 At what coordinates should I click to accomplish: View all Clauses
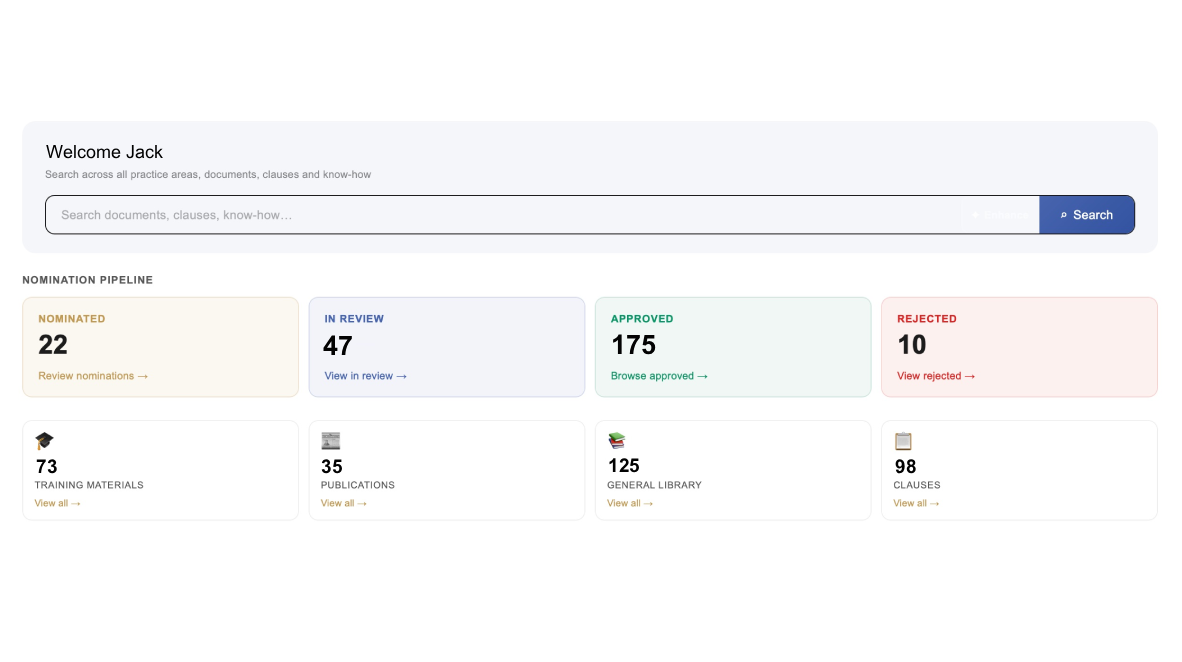pyautogui.click(x=916, y=503)
